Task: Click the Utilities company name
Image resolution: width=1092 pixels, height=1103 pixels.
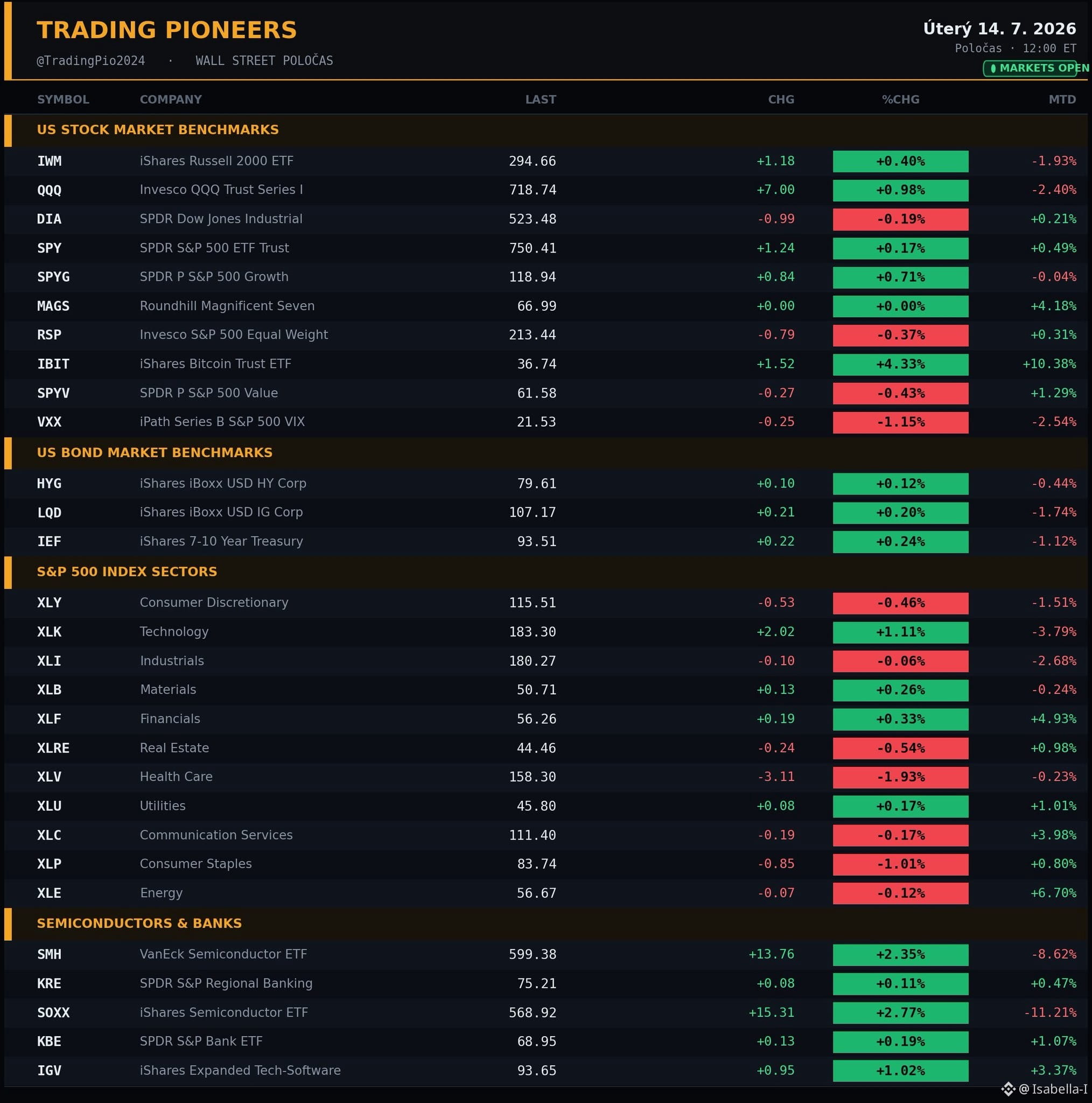Action: [x=163, y=806]
